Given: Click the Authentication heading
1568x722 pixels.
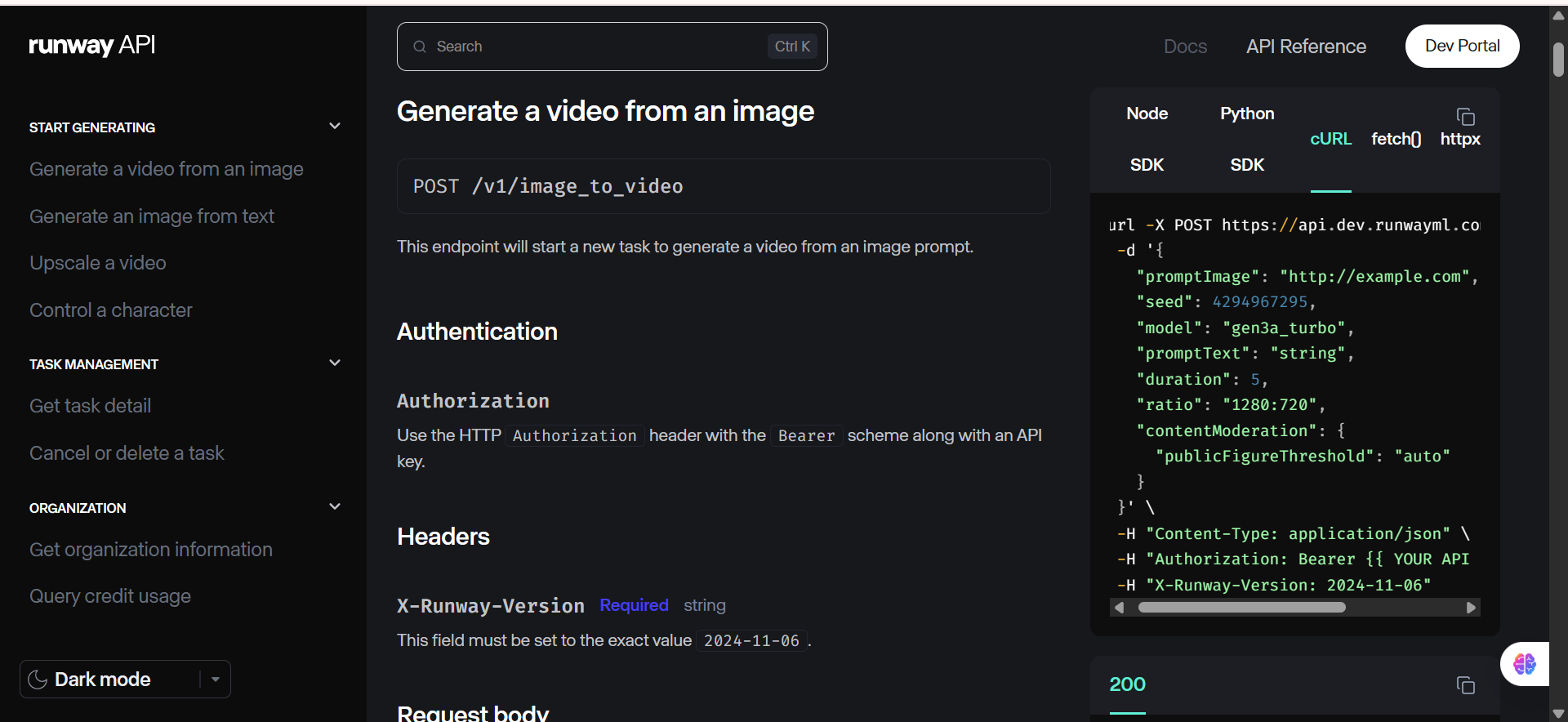Looking at the screenshot, I should tap(477, 332).
